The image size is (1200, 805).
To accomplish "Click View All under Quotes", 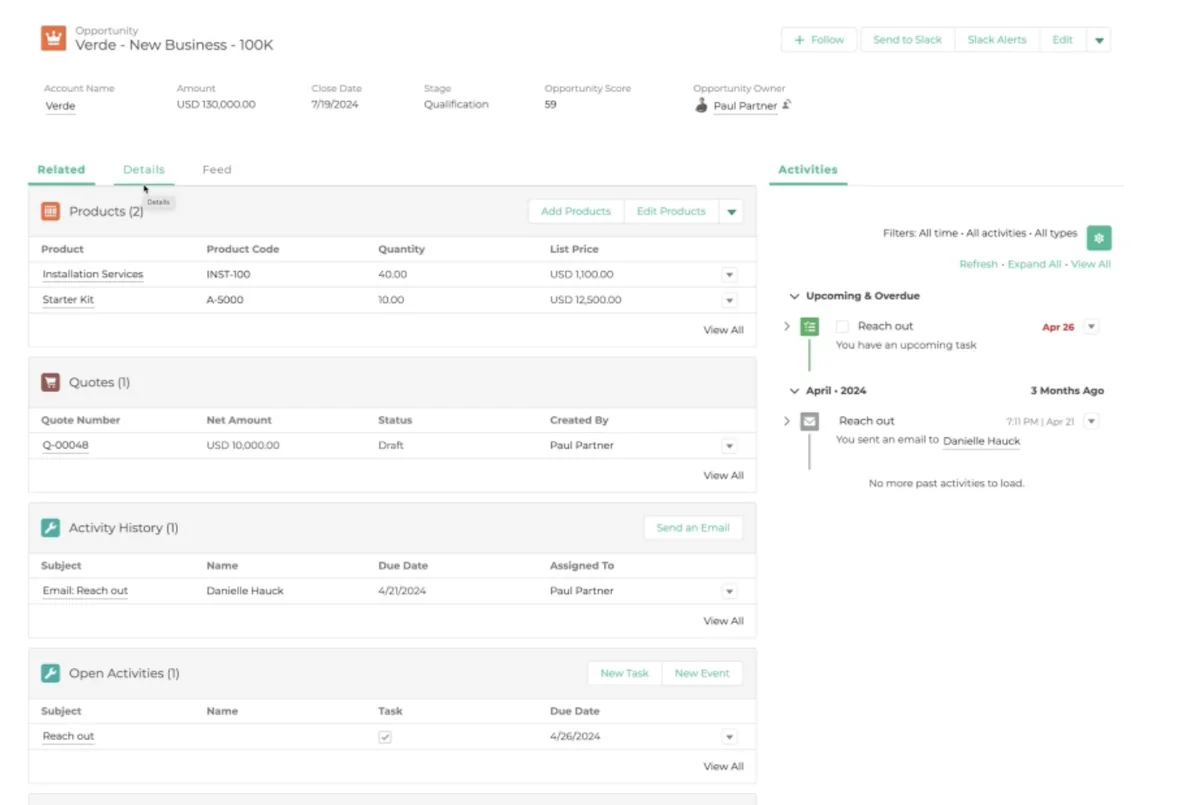I will (x=723, y=475).
